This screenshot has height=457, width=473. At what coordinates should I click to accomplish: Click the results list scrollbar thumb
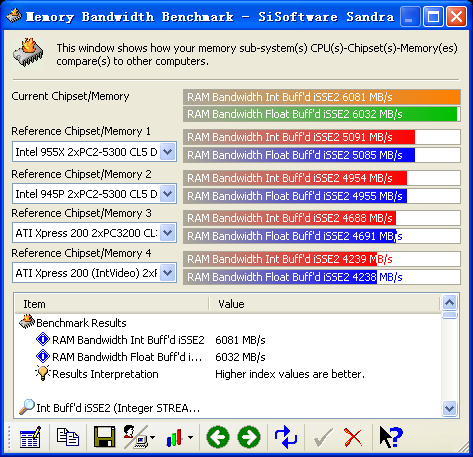450,315
